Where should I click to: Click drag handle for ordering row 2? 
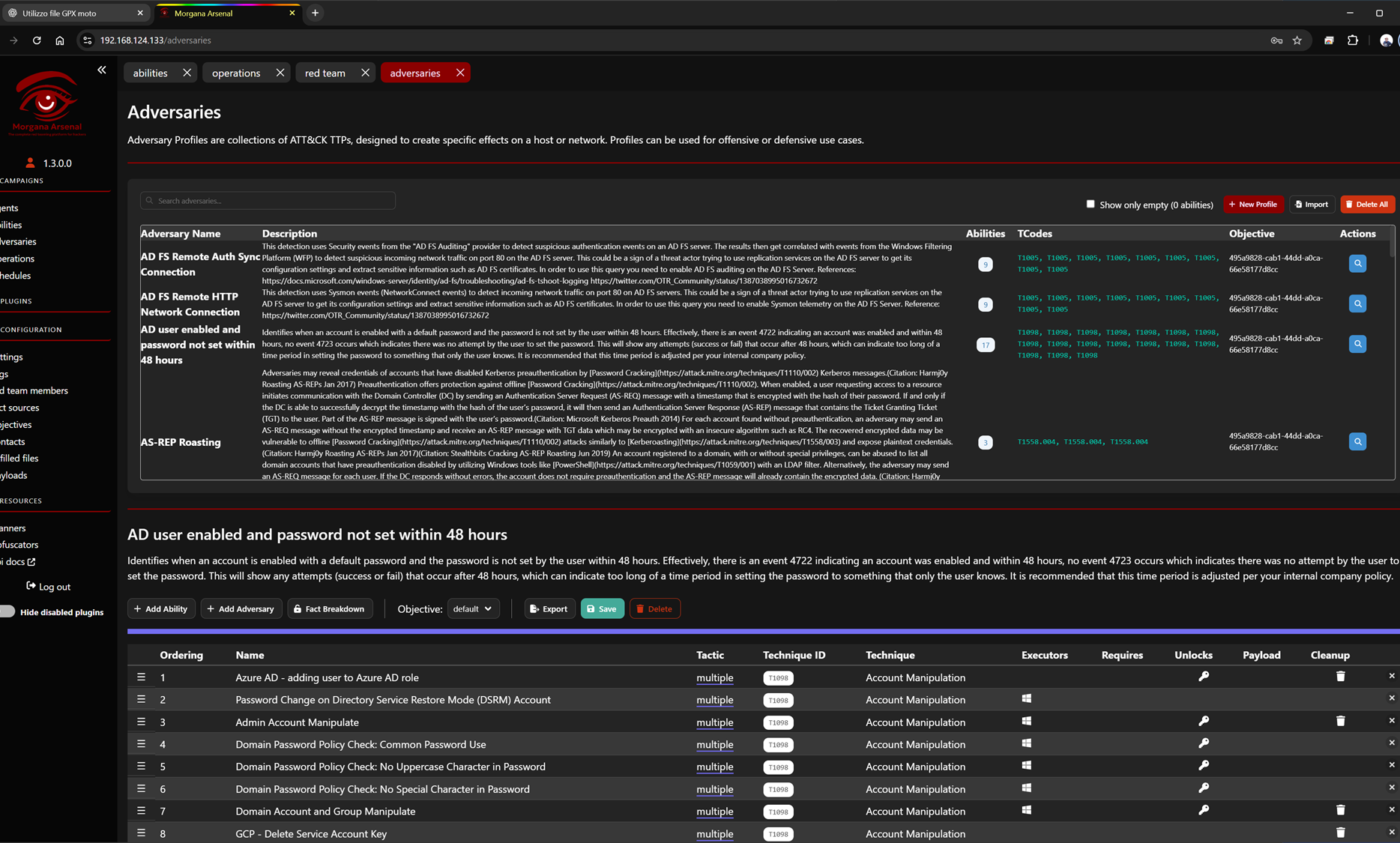point(141,699)
